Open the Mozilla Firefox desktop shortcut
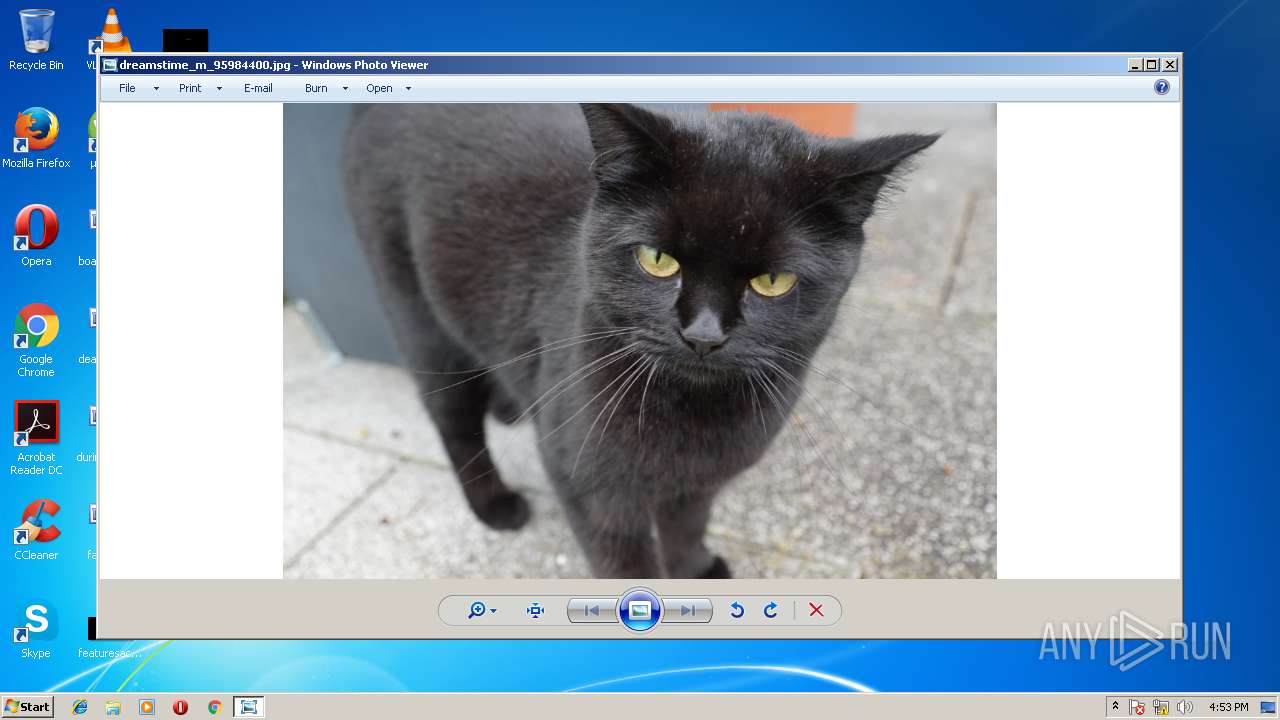The width and height of the screenshot is (1280, 720). coord(36,138)
